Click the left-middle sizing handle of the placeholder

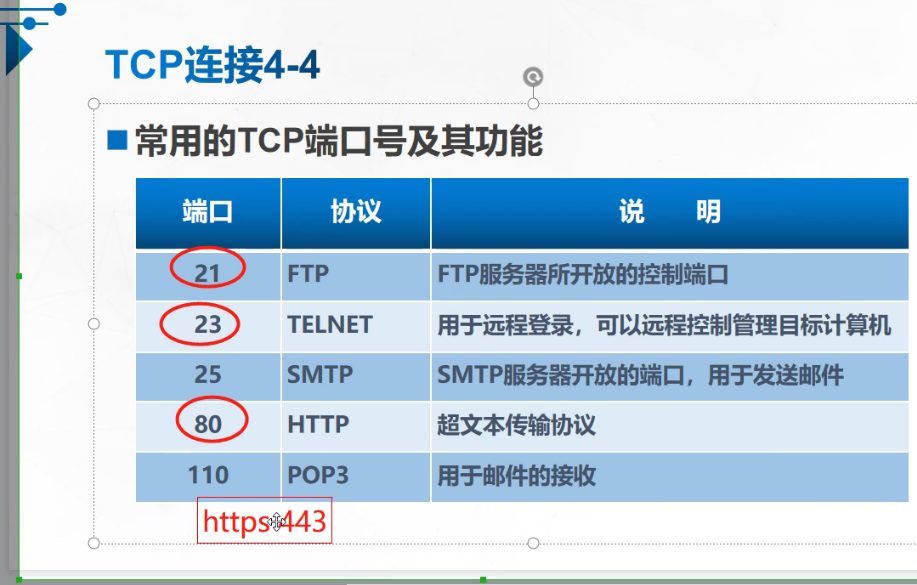[94, 324]
